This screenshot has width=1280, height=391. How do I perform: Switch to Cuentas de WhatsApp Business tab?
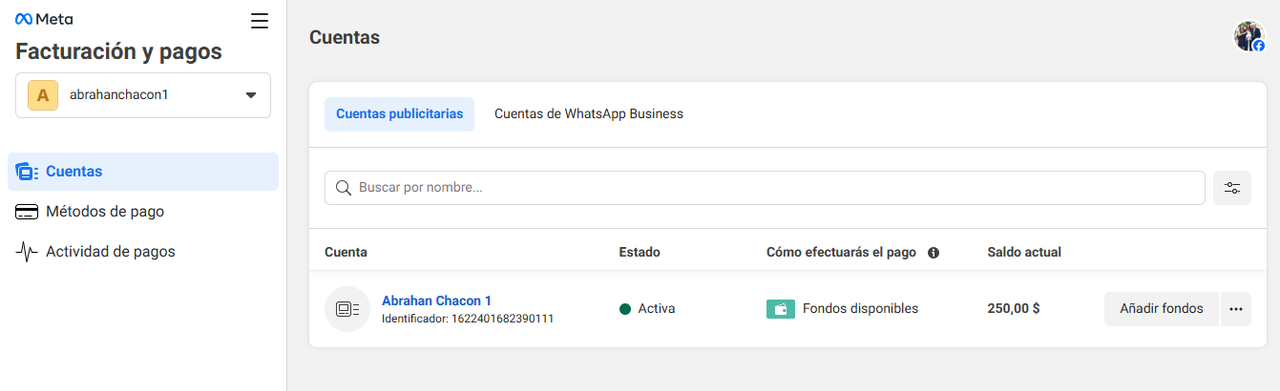click(x=589, y=114)
